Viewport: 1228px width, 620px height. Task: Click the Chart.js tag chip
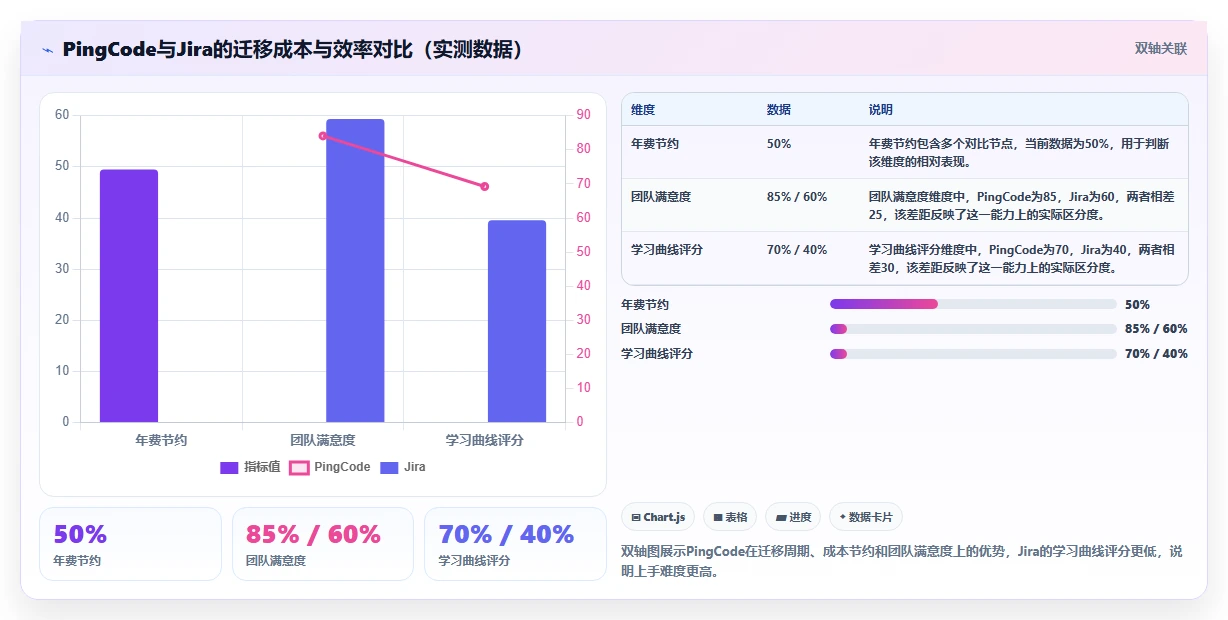pos(658,517)
